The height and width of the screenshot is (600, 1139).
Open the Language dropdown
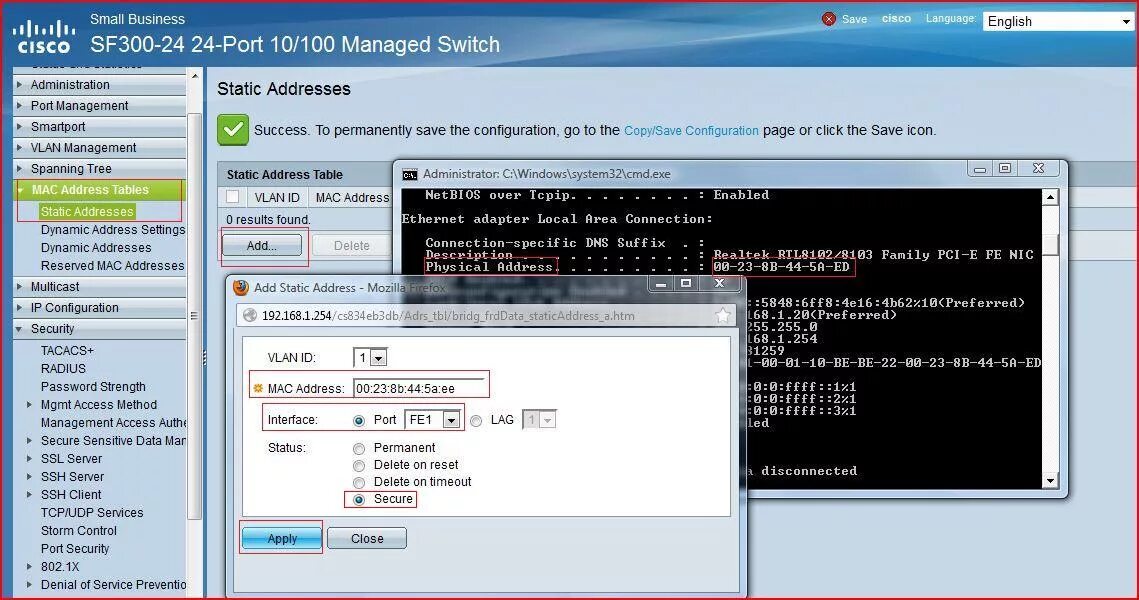[x=1058, y=21]
